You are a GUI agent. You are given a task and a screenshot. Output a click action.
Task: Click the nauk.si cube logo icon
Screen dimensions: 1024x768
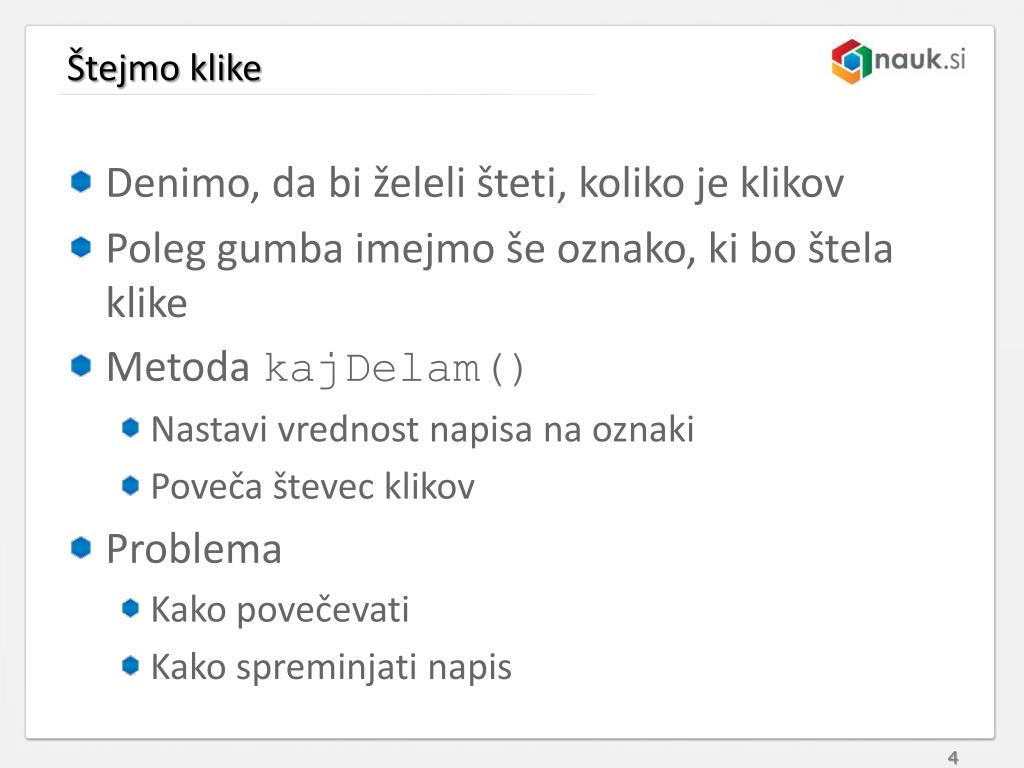coord(852,61)
